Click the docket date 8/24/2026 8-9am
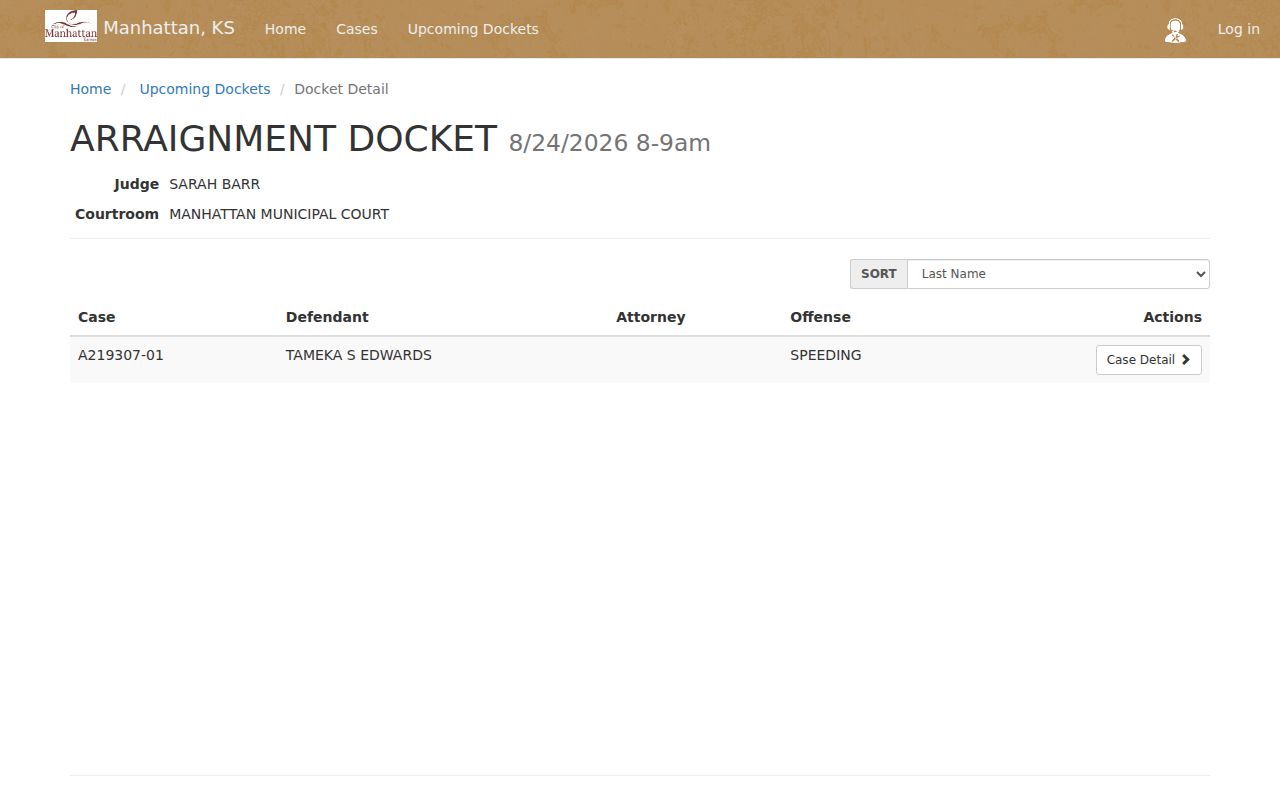Screen dimensions: 1280x800 [x=610, y=143]
